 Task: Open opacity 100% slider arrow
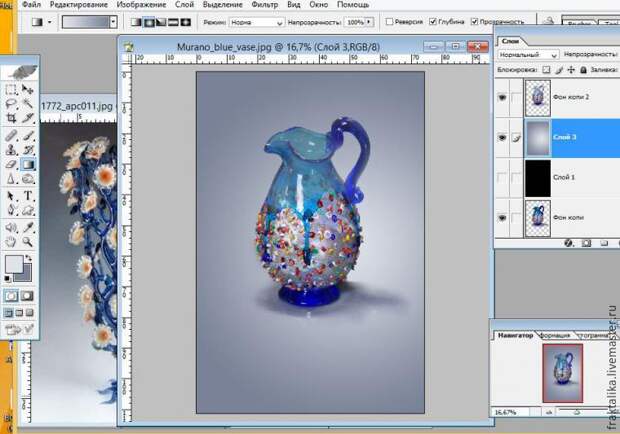point(369,22)
